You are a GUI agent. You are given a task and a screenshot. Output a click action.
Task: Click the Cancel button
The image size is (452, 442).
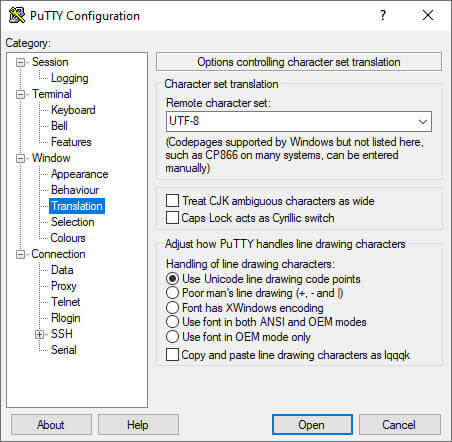coord(400,425)
